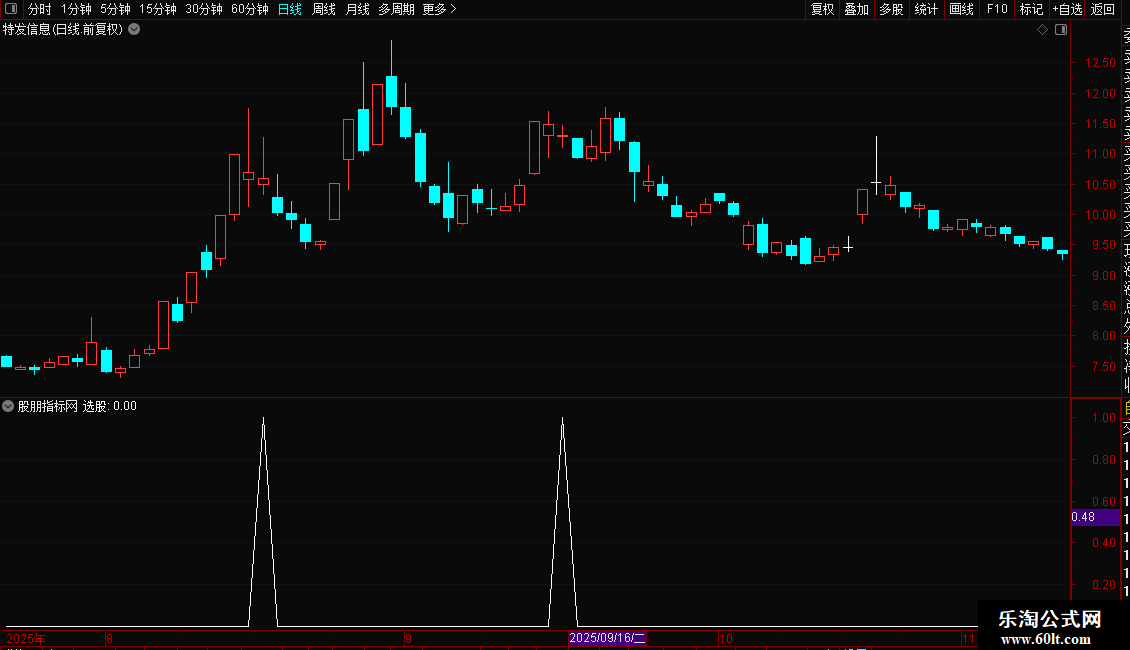
Task: Switch to 月线 monthly chart
Action: [357, 9]
